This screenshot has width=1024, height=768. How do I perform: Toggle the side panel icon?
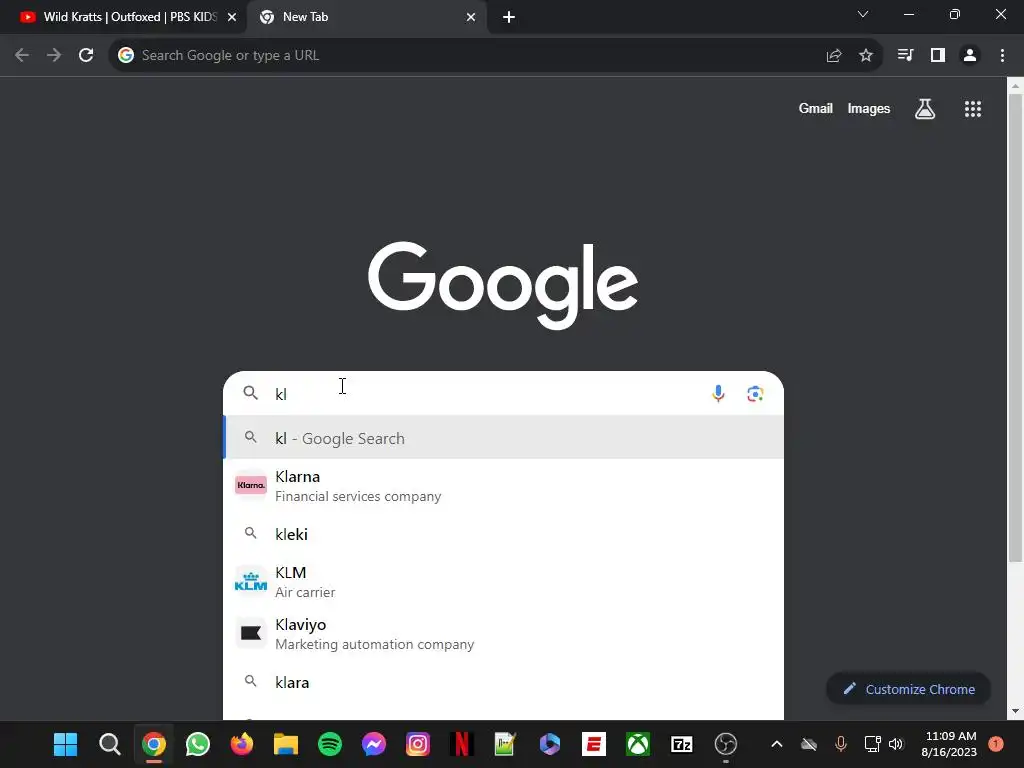click(x=938, y=56)
